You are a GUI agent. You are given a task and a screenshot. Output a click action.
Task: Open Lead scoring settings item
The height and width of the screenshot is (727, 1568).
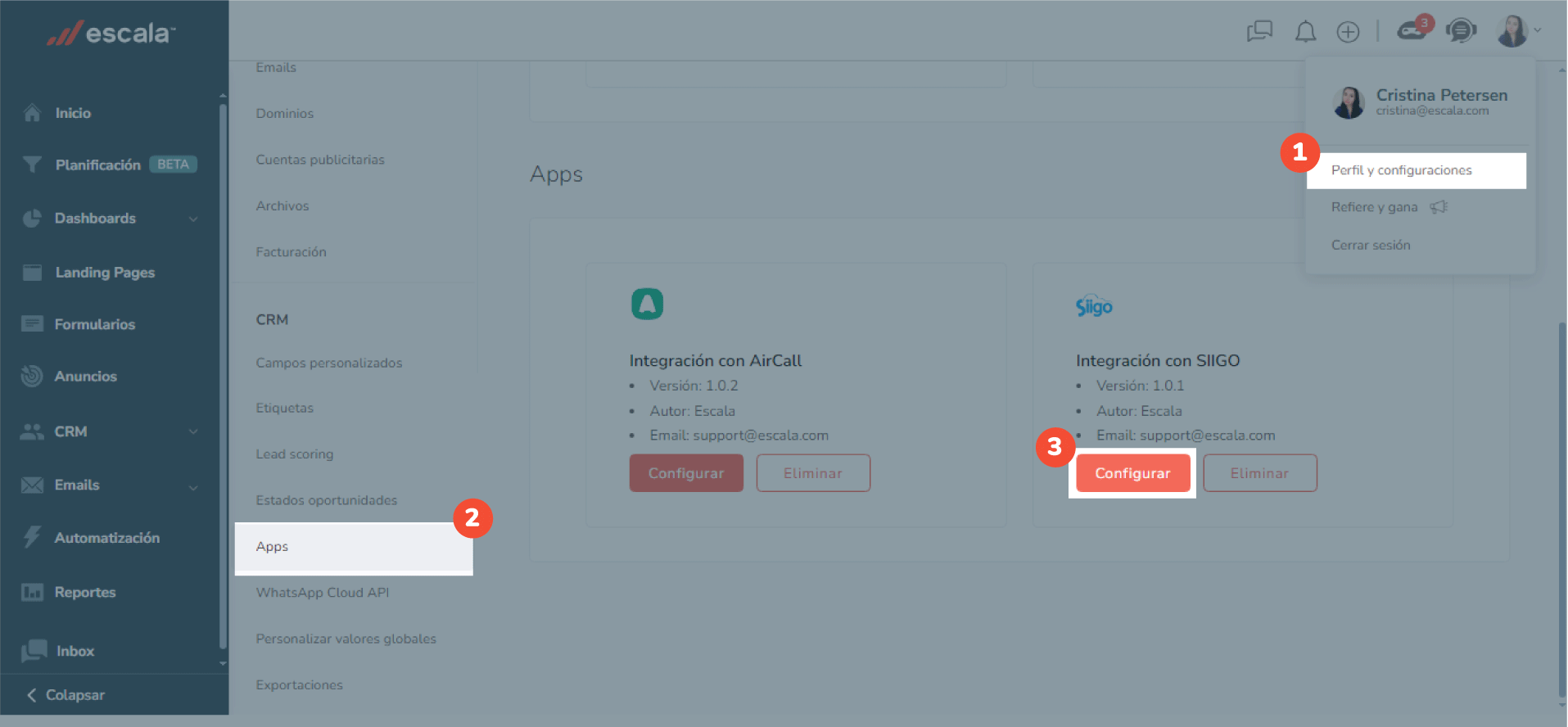295,454
